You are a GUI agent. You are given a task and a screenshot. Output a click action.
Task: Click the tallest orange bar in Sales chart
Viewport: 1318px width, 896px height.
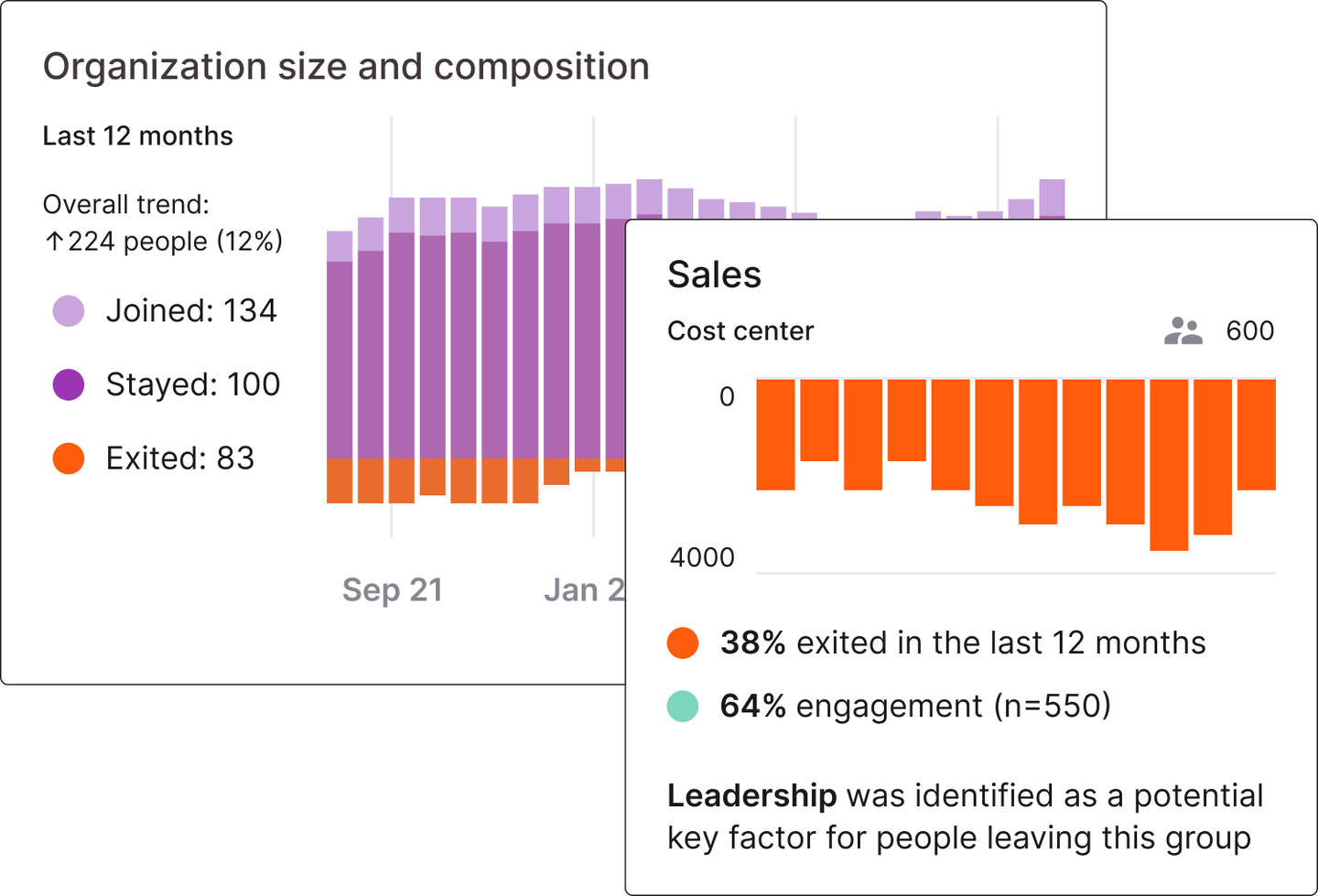tap(1169, 465)
